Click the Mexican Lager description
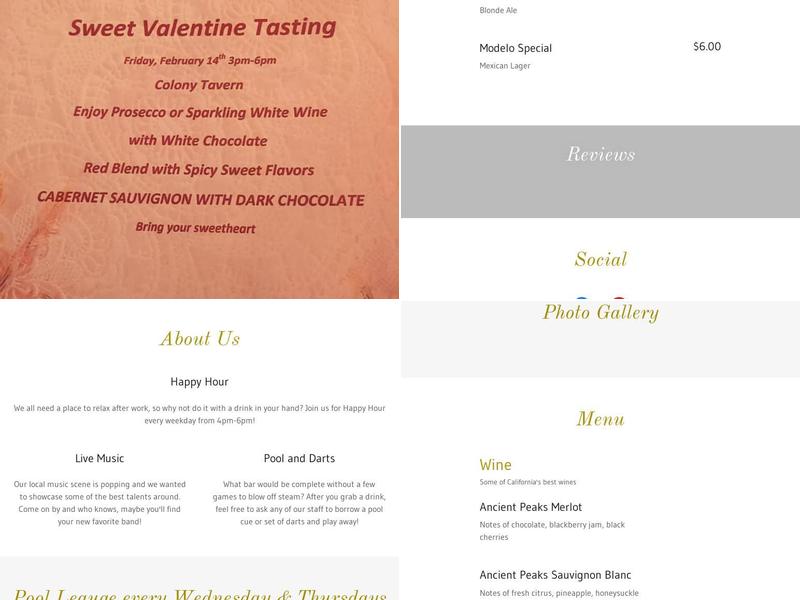Viewport: 800px width, 600px height. 505,66
